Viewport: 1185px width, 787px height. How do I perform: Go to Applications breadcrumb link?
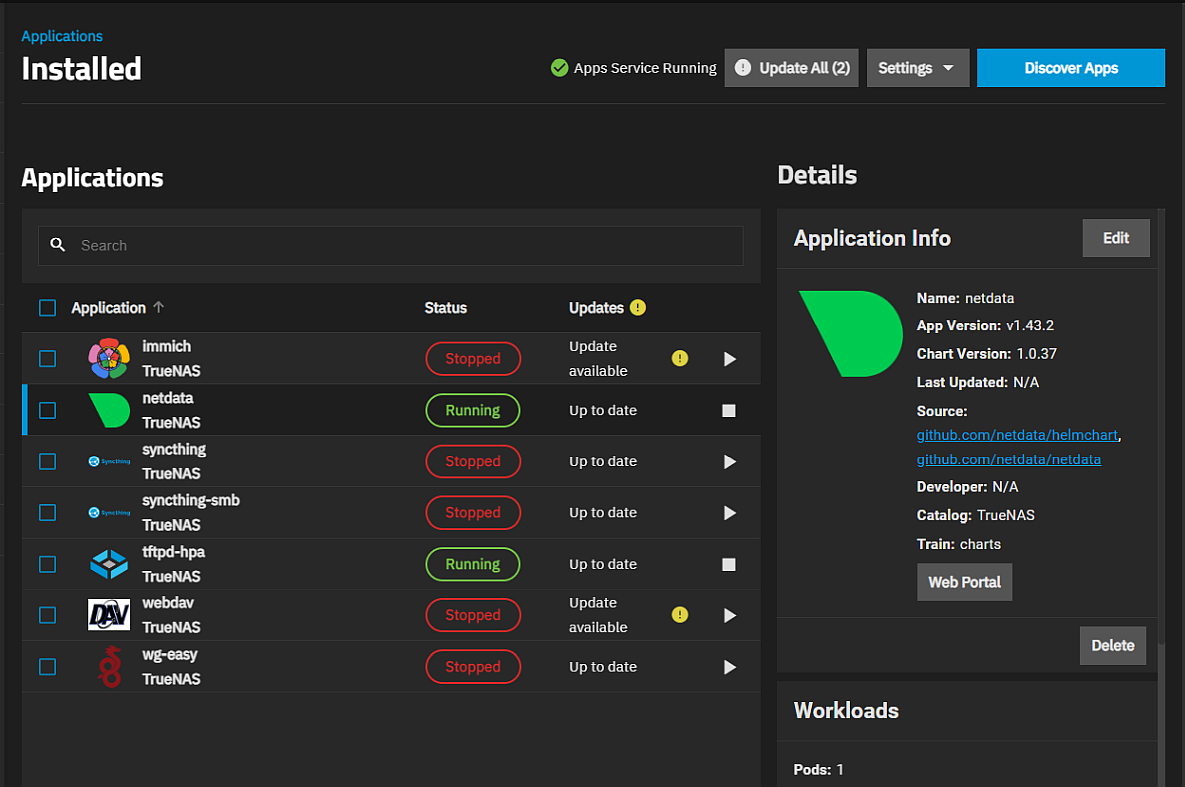pyautogui.click(x=62, y=36)
